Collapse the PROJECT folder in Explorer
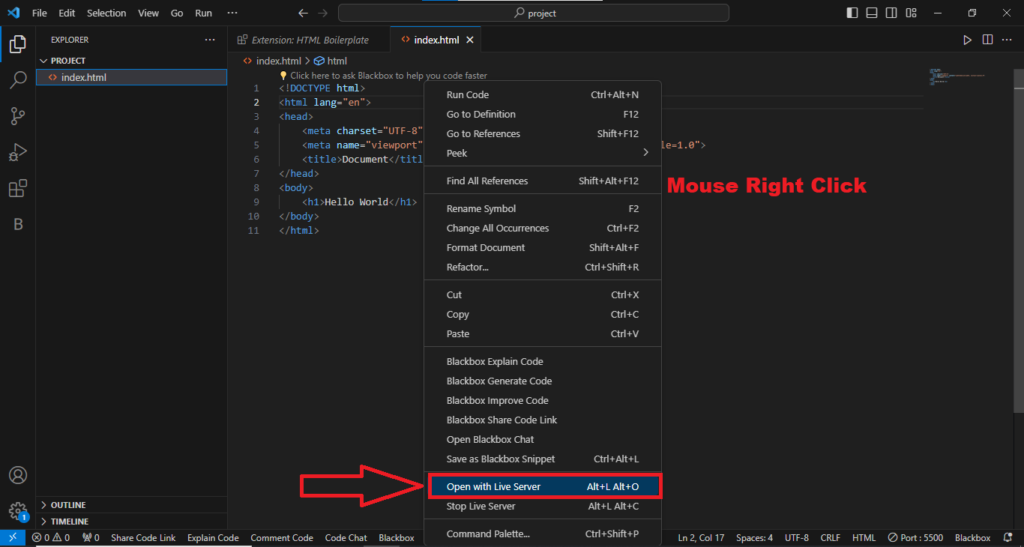This screenshot has height=547, width=1024. [x=68, y=61]
